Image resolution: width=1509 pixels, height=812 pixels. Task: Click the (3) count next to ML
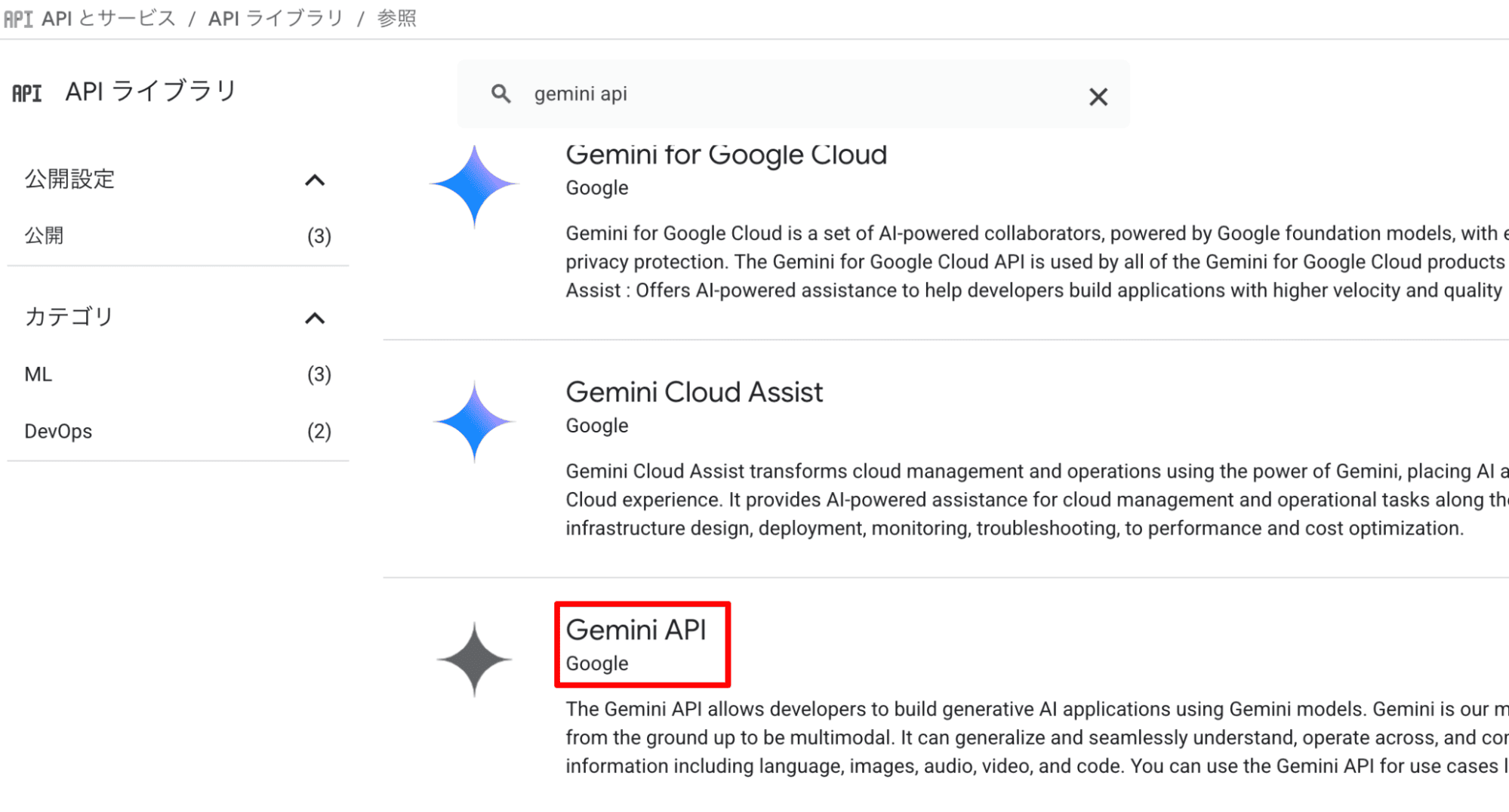coord(319,374)
